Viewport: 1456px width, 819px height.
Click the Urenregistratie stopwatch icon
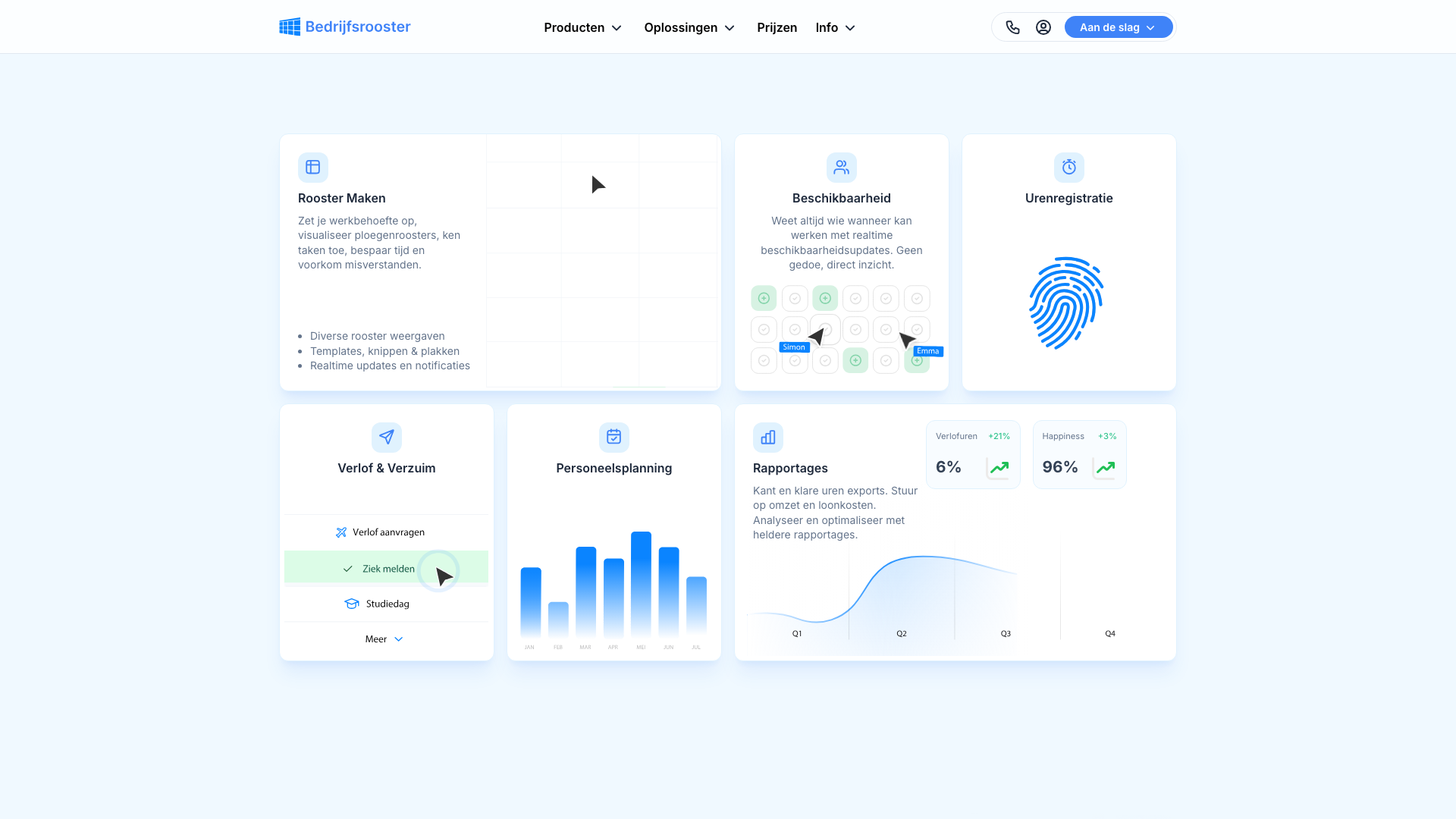click(1068, 167)
